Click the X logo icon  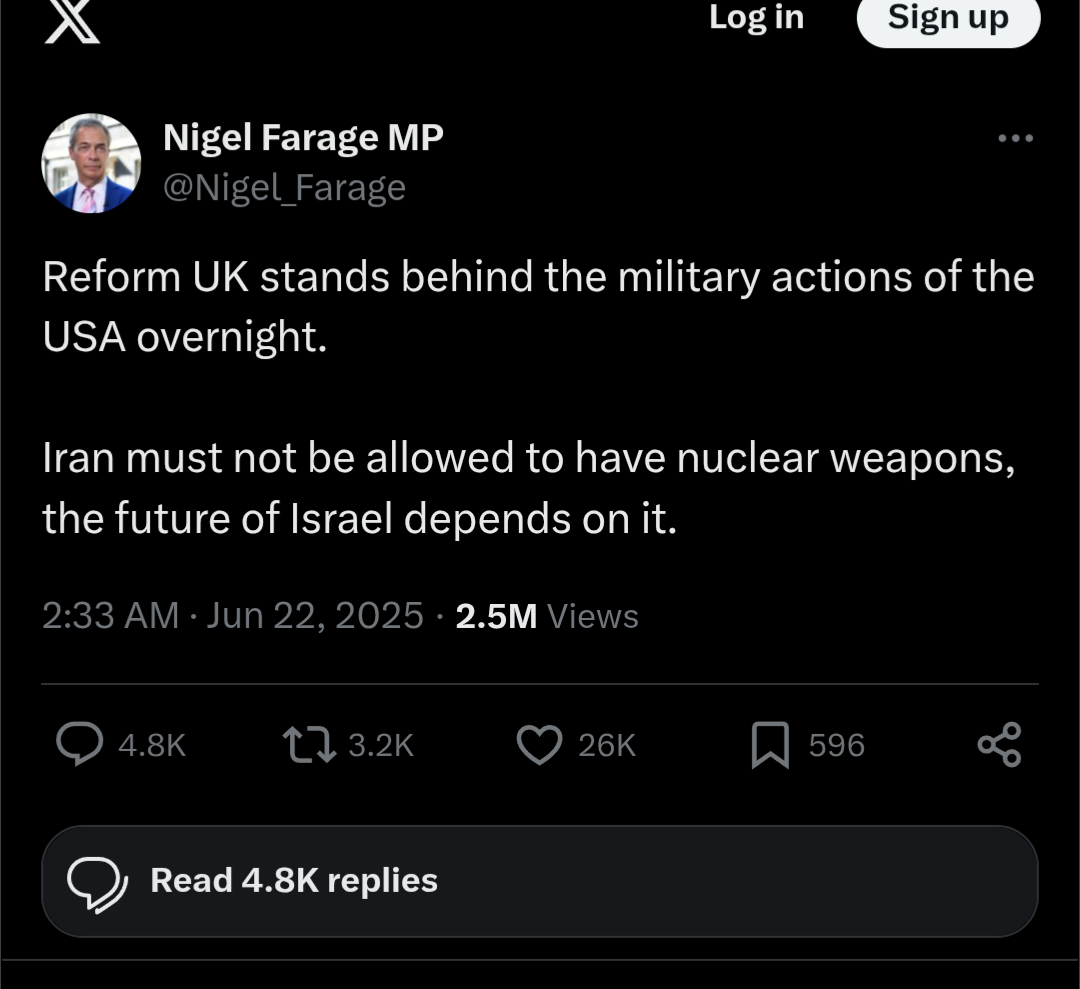tap(72, 20)
